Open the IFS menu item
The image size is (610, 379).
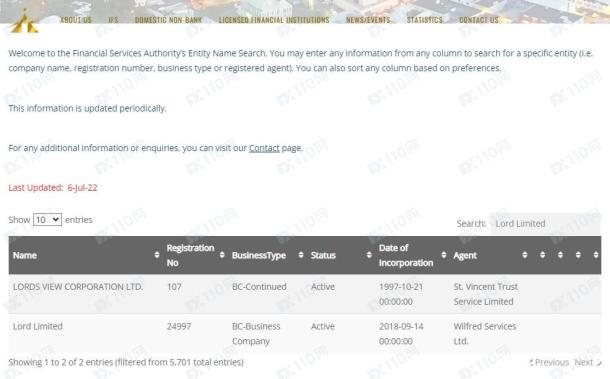[113, 20]
